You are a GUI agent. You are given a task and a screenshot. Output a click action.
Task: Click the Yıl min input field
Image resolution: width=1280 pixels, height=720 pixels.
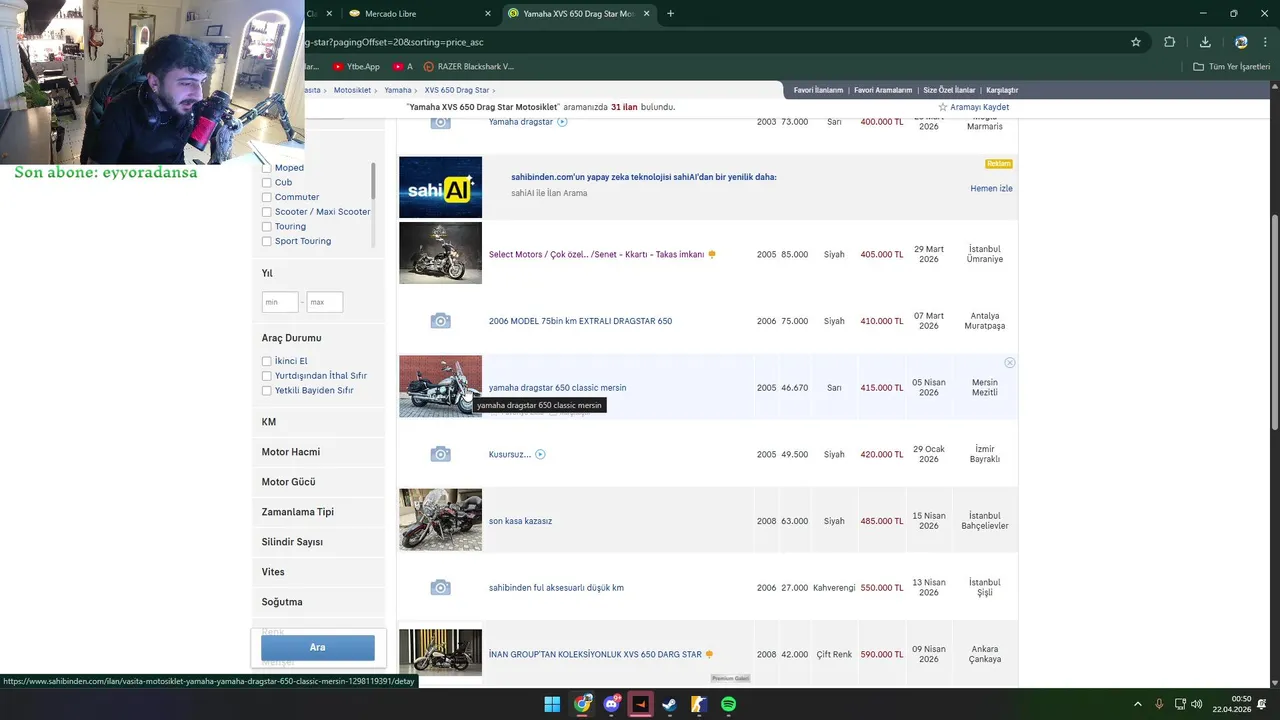[280, 302]
